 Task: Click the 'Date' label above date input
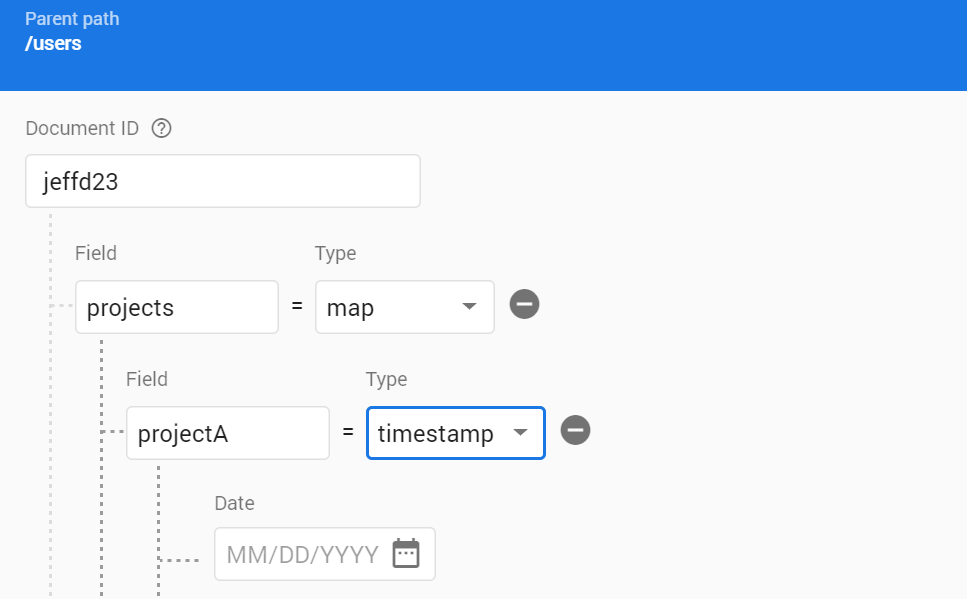click(x=235, y=503)
